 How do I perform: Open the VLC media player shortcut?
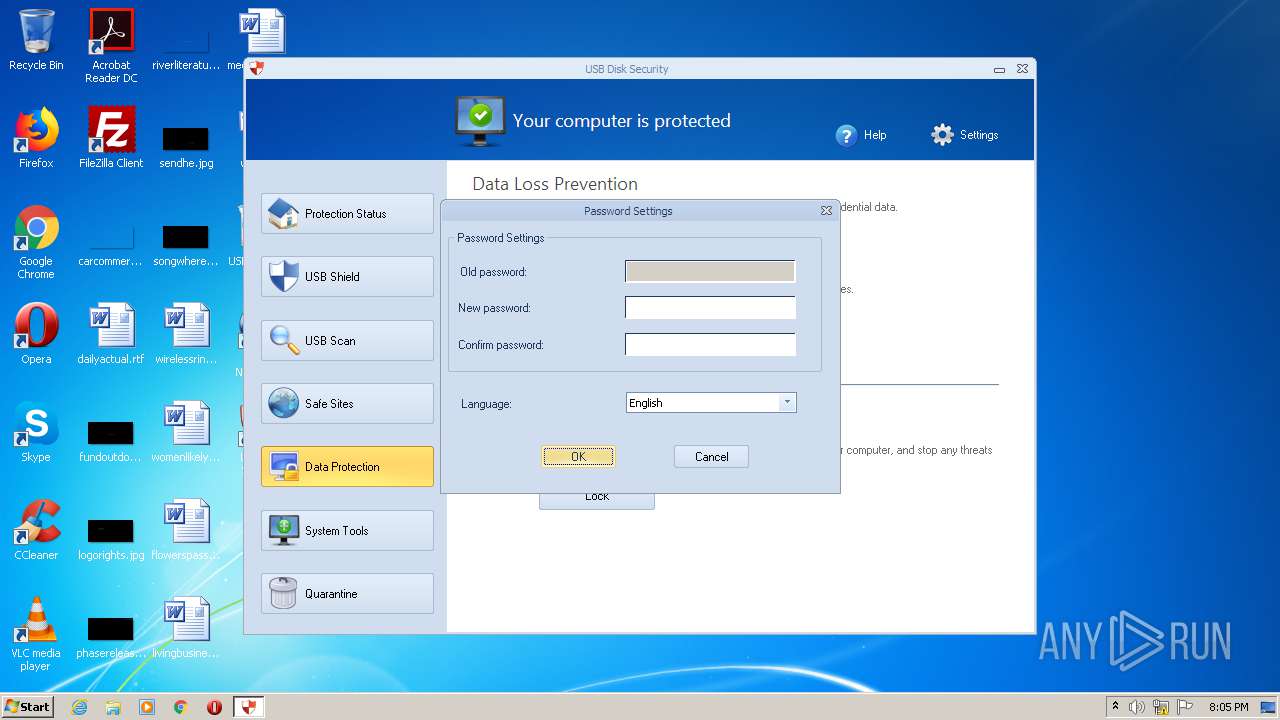pyautogui.click(x=36, y=634)
